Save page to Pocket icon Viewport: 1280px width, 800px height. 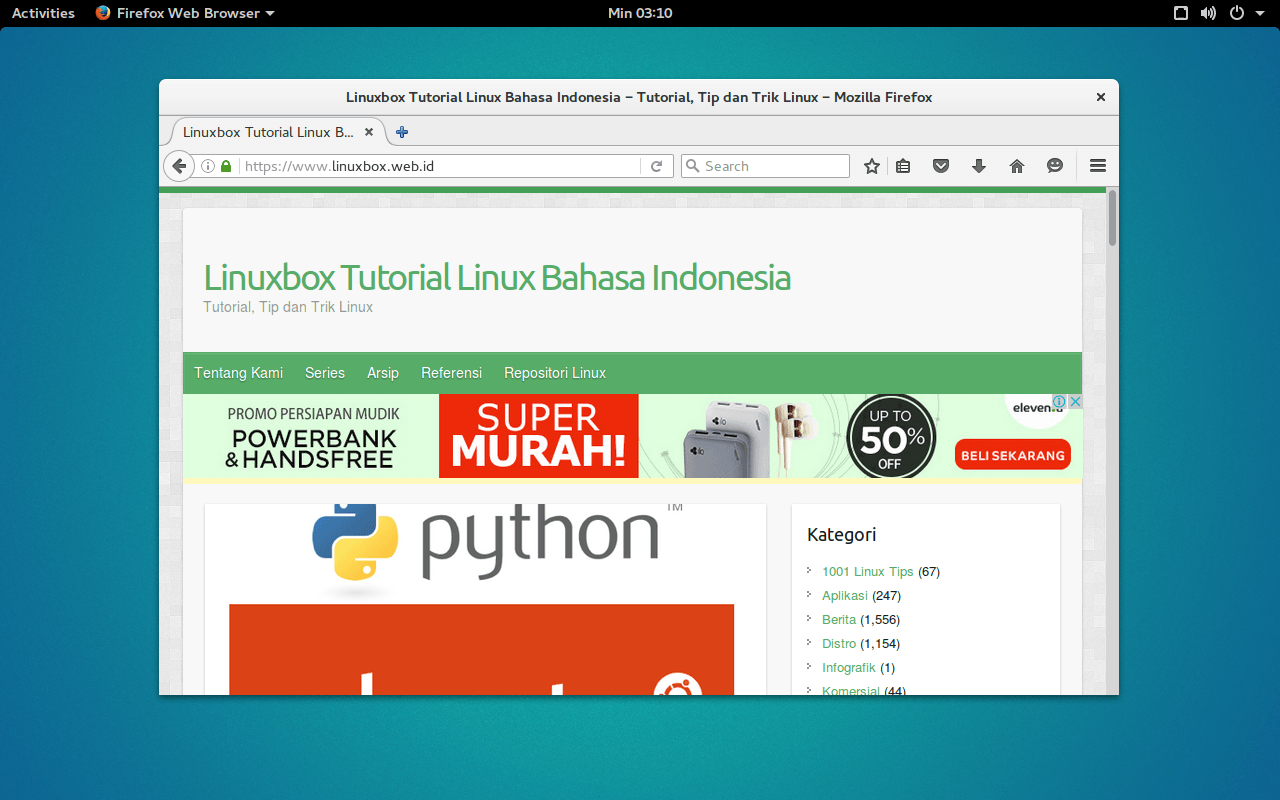click(x=941, y=166)
